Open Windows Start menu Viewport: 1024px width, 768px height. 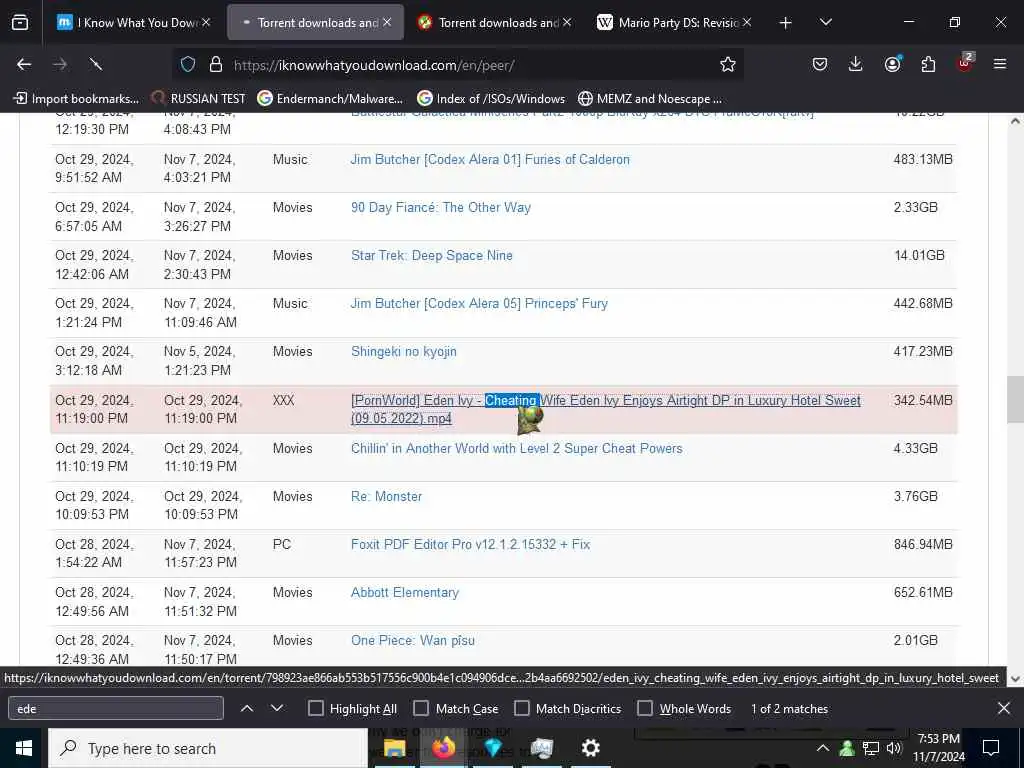[24, 748]
